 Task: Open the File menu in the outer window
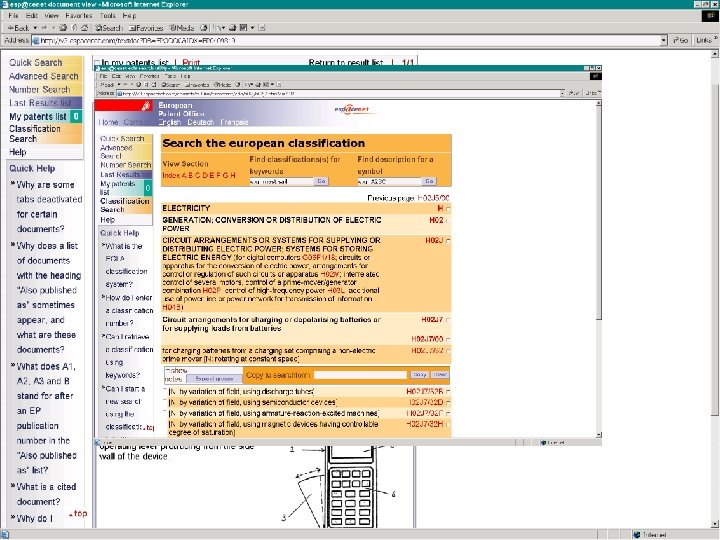[x=14, y=16]
